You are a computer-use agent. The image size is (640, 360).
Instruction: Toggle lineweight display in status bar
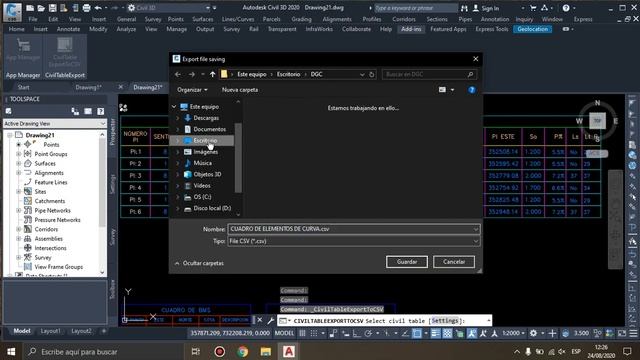[x=436, y=333]
